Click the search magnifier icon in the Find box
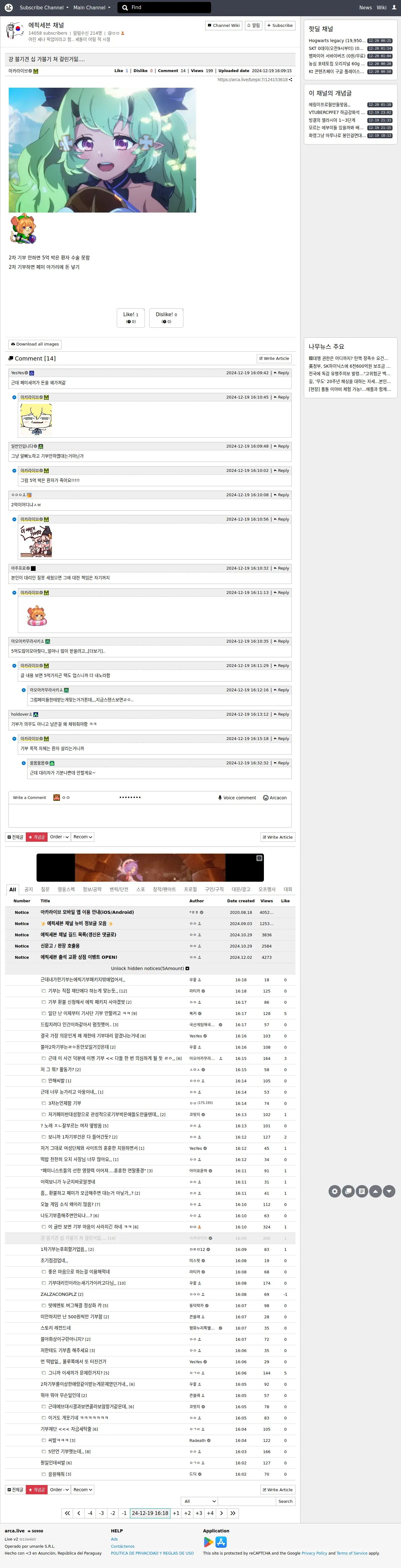This screenshot has width=401, height=1568. pyautogui.click(x=125, y=7)
